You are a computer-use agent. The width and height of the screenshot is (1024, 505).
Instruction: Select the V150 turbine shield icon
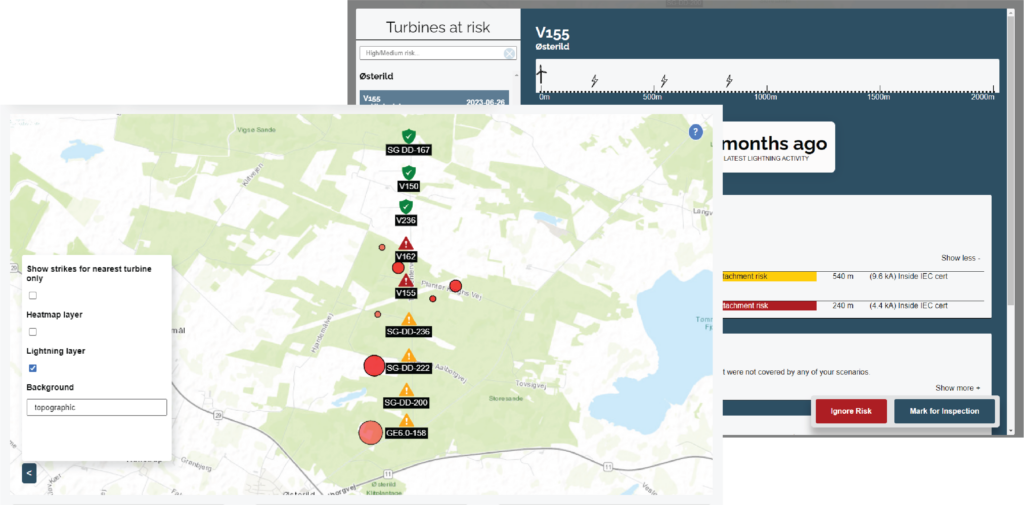(x=408, y=172)
